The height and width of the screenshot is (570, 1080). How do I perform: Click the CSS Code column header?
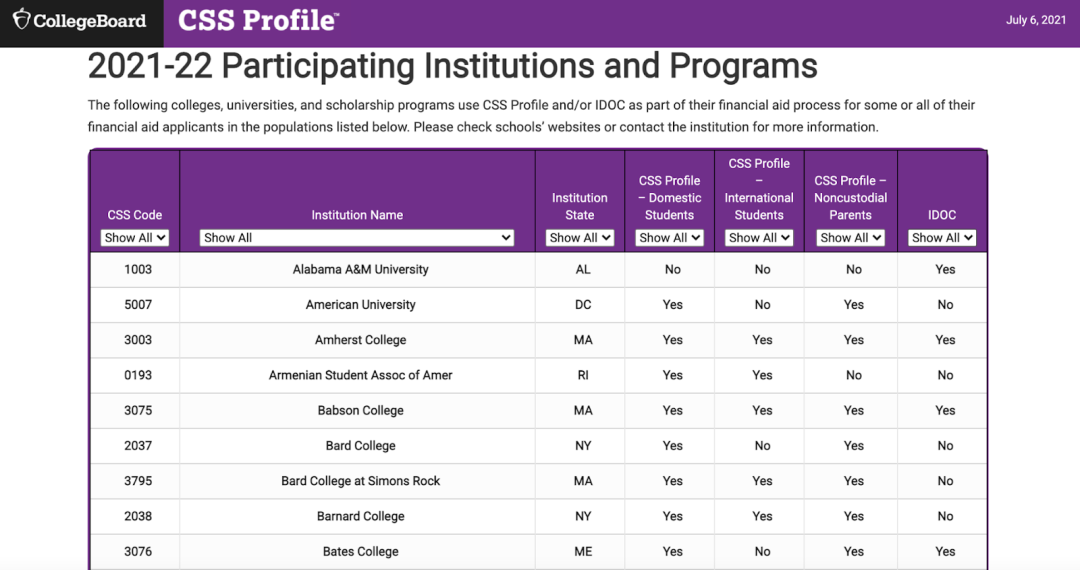coord(135,215)
